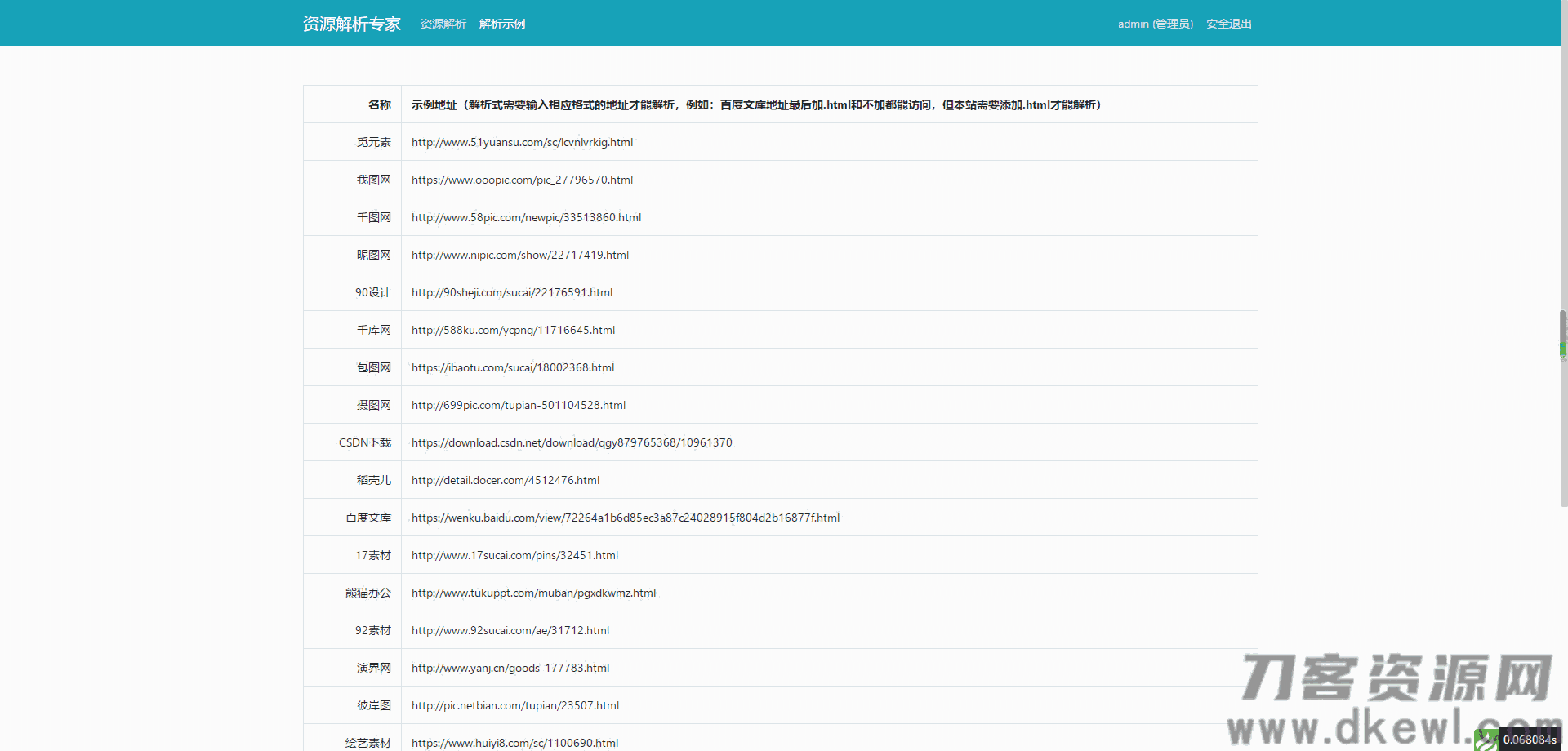Select the 588ku.com ycpng URL
This screenshot has height=751, width=1568.
(x=513, y=330)
